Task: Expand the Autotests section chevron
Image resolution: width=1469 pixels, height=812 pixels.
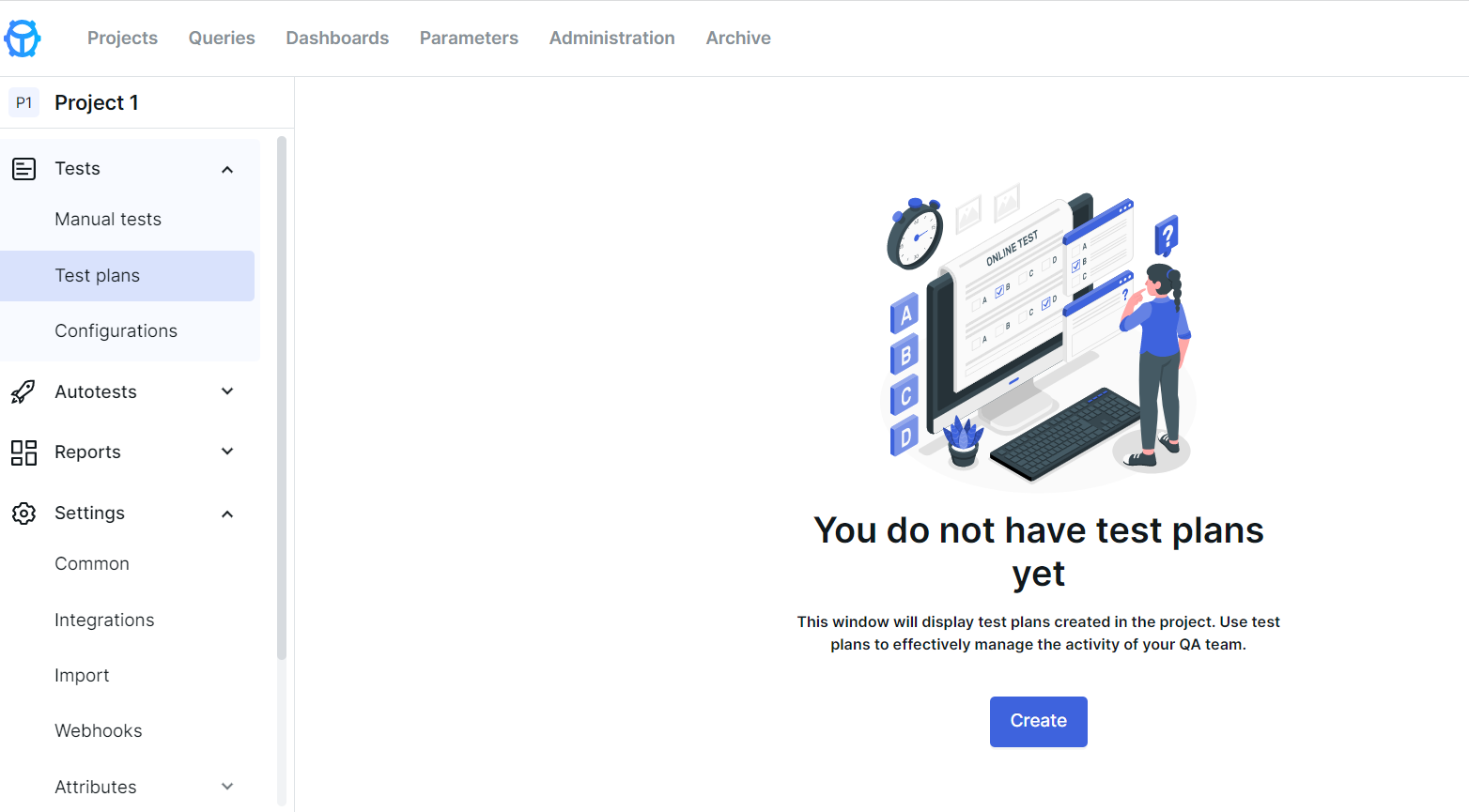Action: point(227,391)
